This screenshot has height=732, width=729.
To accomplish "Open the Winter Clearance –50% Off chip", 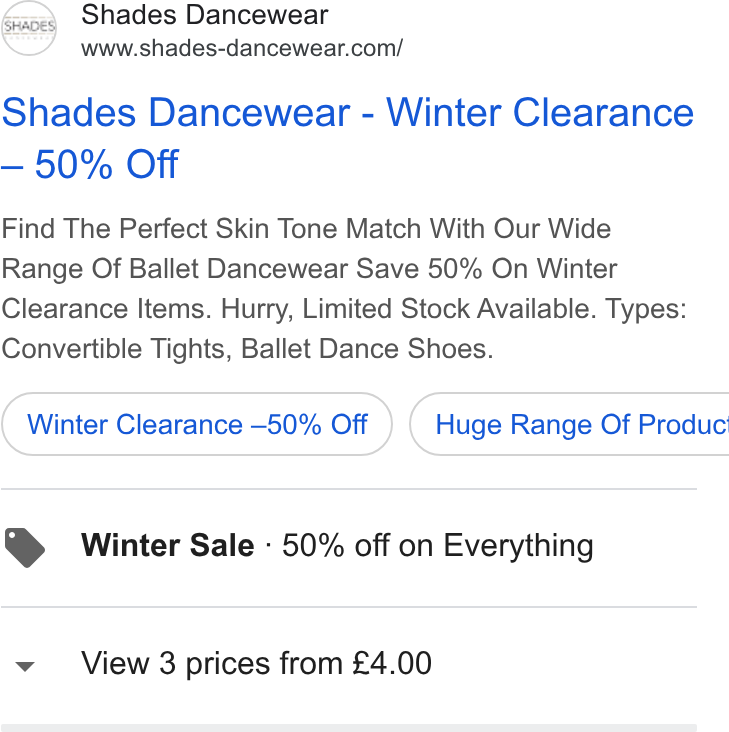I will tap(196, 424).
